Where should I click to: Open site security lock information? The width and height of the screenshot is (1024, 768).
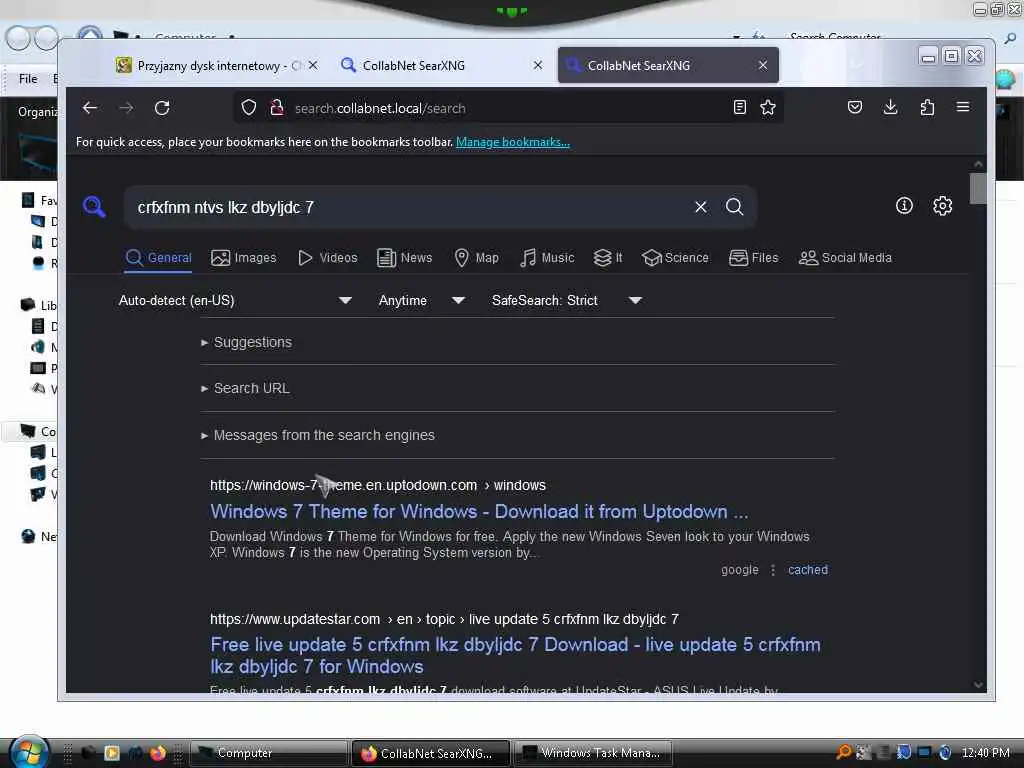277,108
